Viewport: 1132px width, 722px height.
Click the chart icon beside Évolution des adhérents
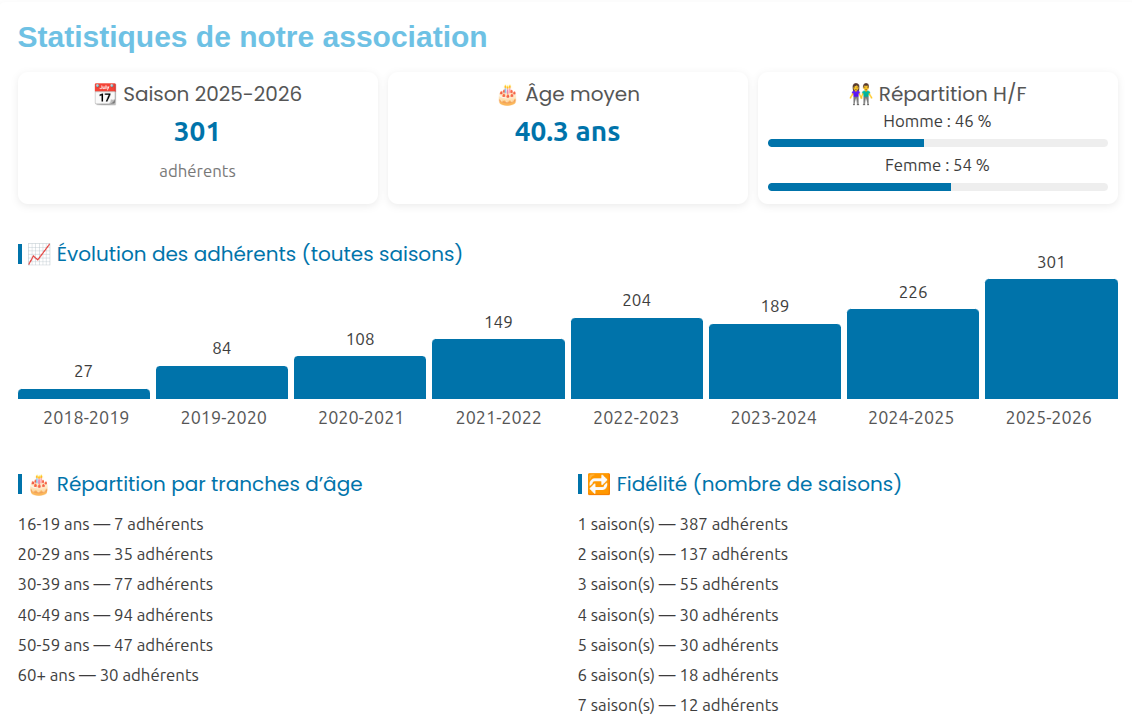(39, 254)
